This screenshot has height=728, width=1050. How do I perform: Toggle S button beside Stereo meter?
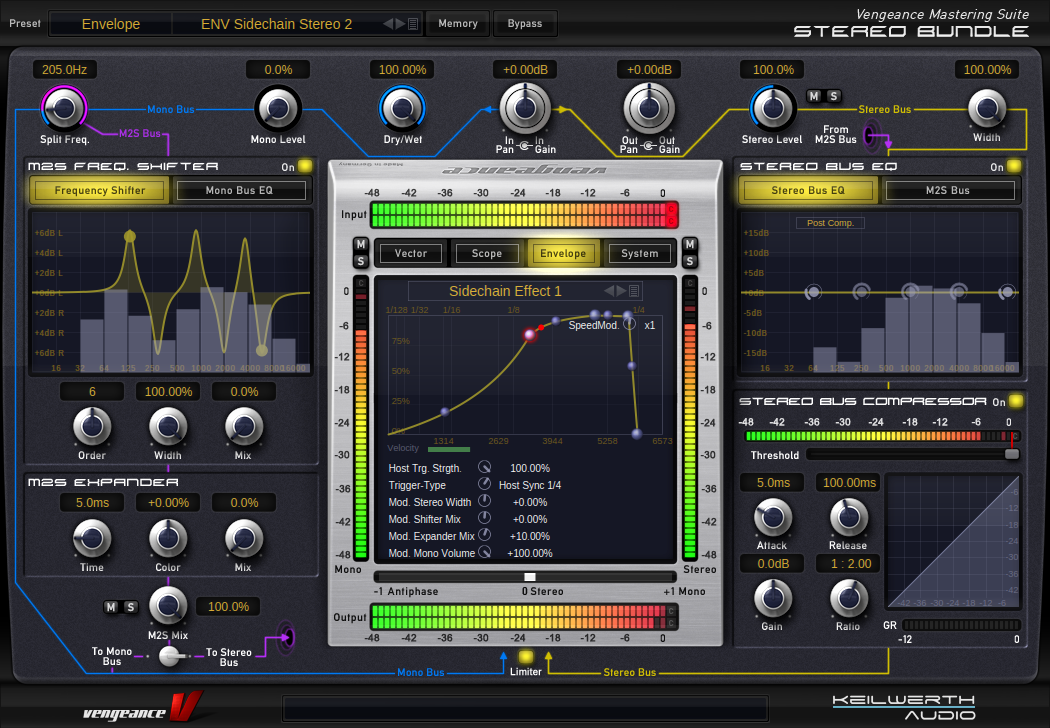tap(690, 261)
